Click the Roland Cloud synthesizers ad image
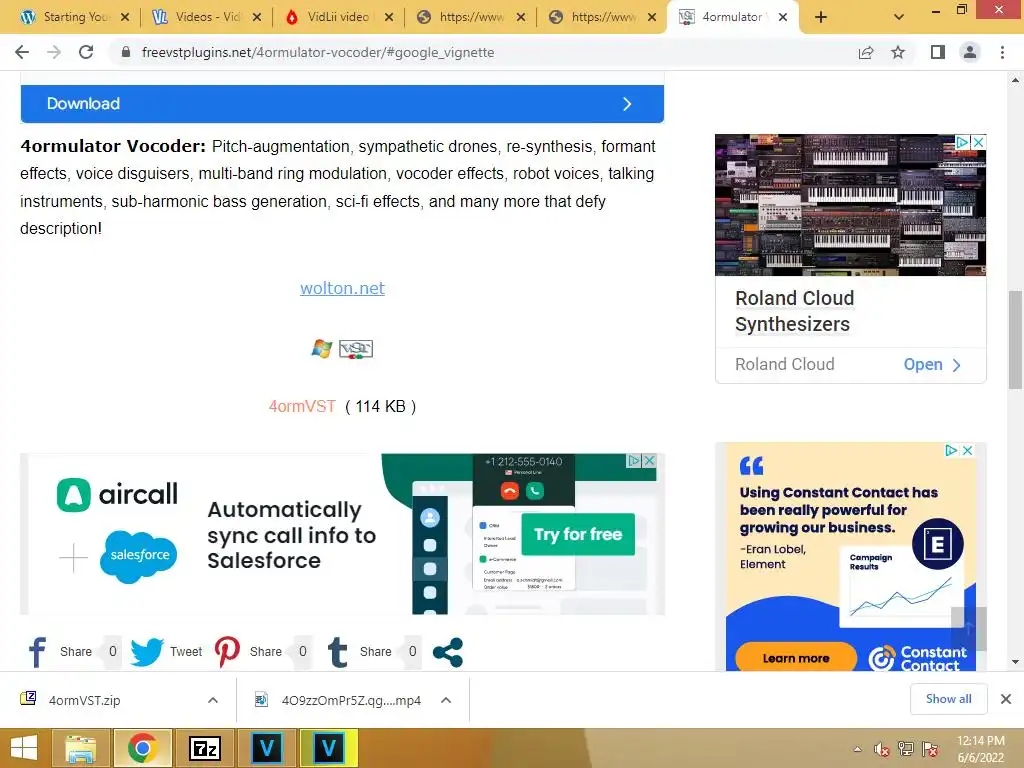This screenshot has height=768, width=1024. 850,205
